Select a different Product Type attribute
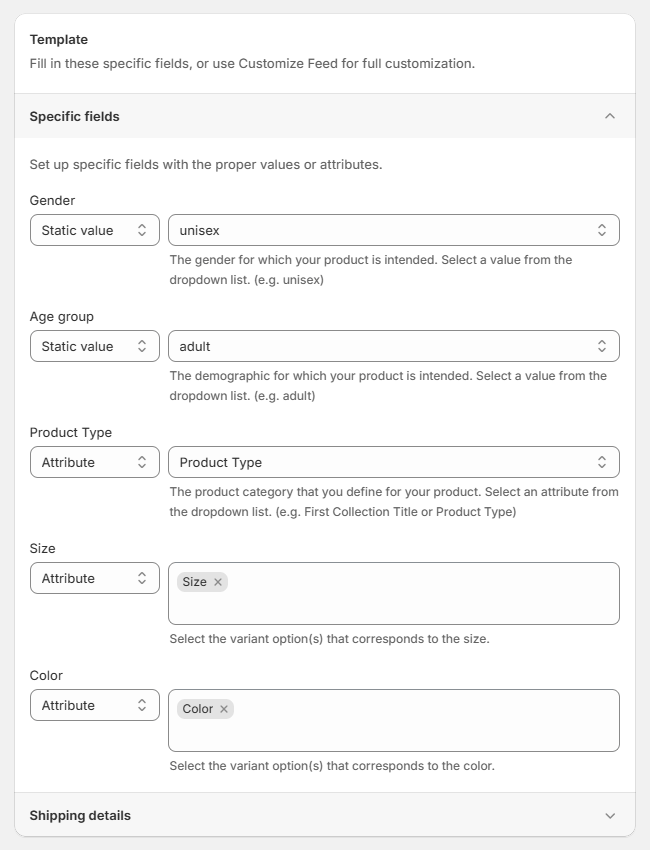650x850 pixels. (x=394, y=461)
